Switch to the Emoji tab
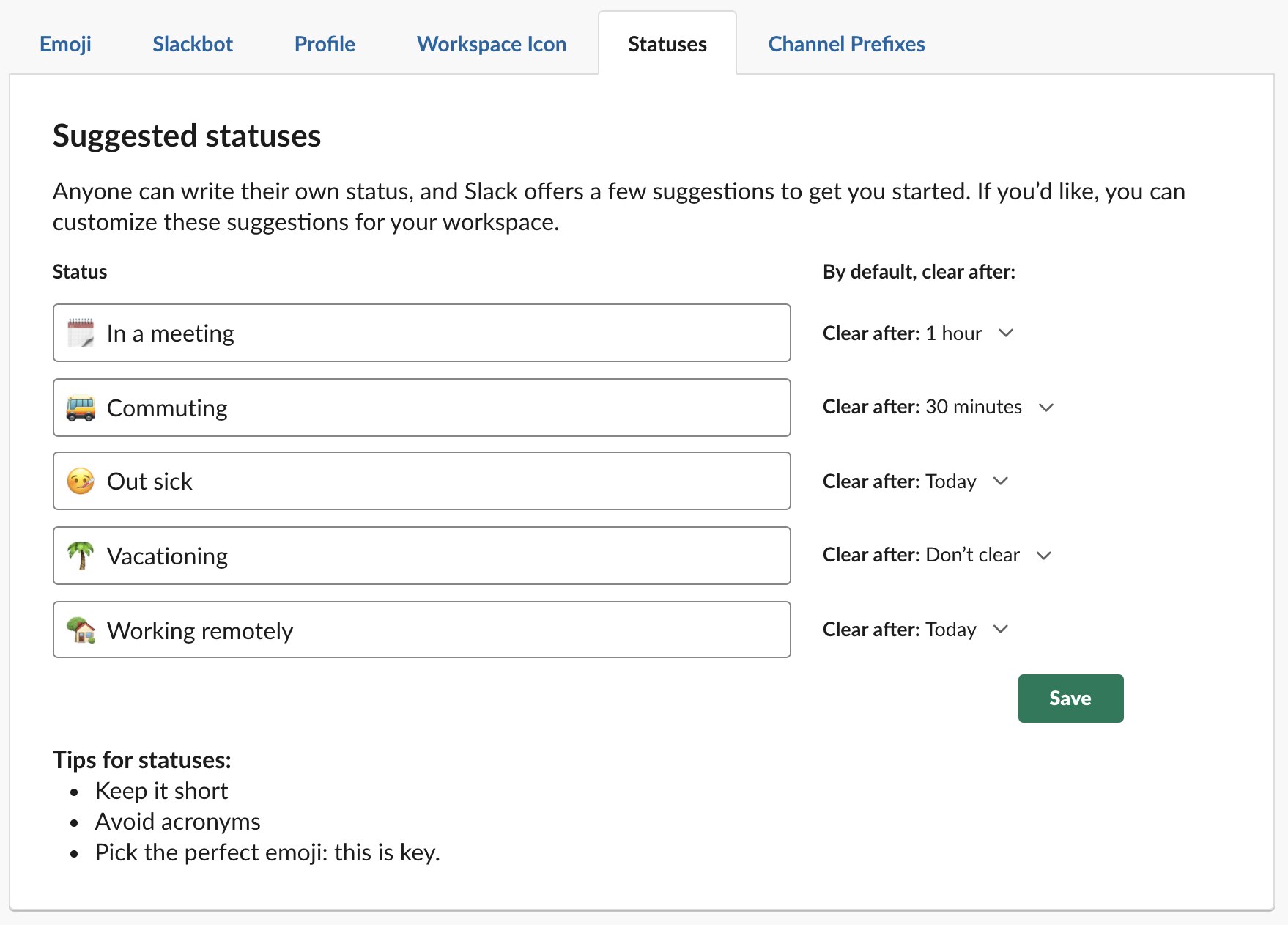The height and width of the screenshot is (925, 1288). (65, 44)
